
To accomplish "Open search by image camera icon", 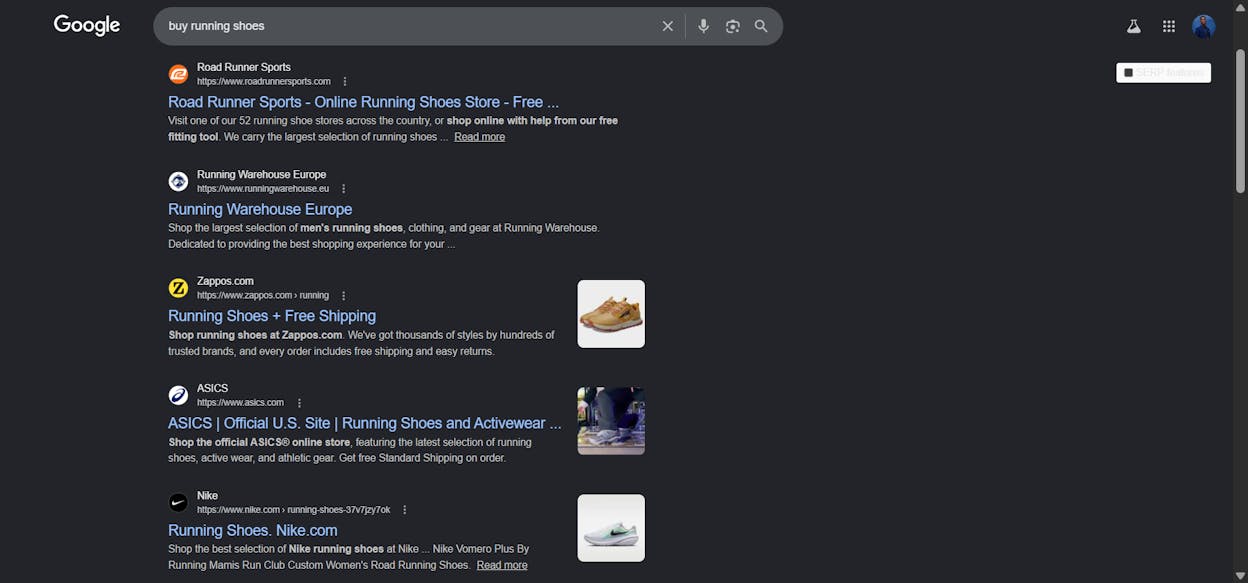I will (x=733, y=26).
